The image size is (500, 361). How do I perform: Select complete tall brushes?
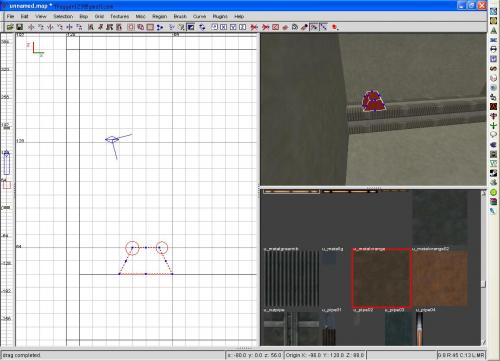pos(91,27)
